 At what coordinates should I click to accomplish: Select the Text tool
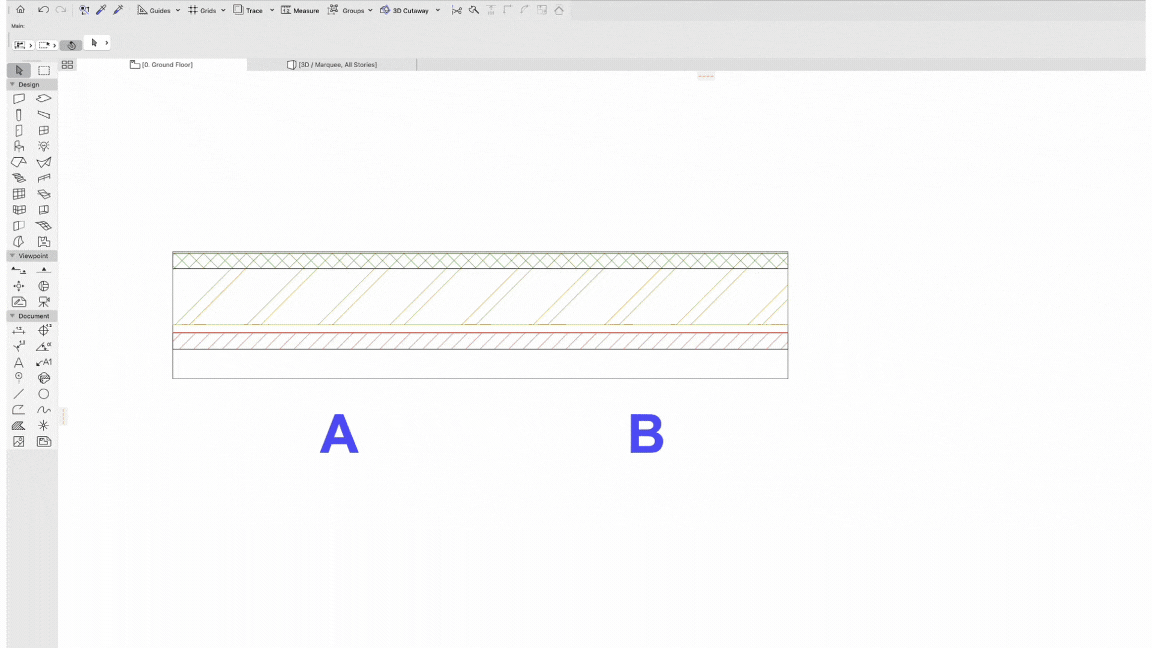pyautogui.click(x=19, y=362)
